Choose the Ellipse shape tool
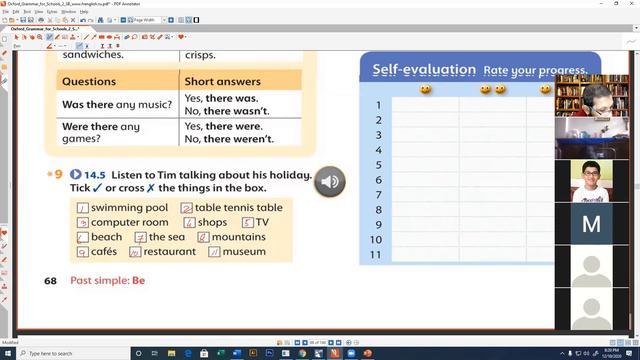The height and width of the screenshot is (360, 640). click(x=109, y=37)
